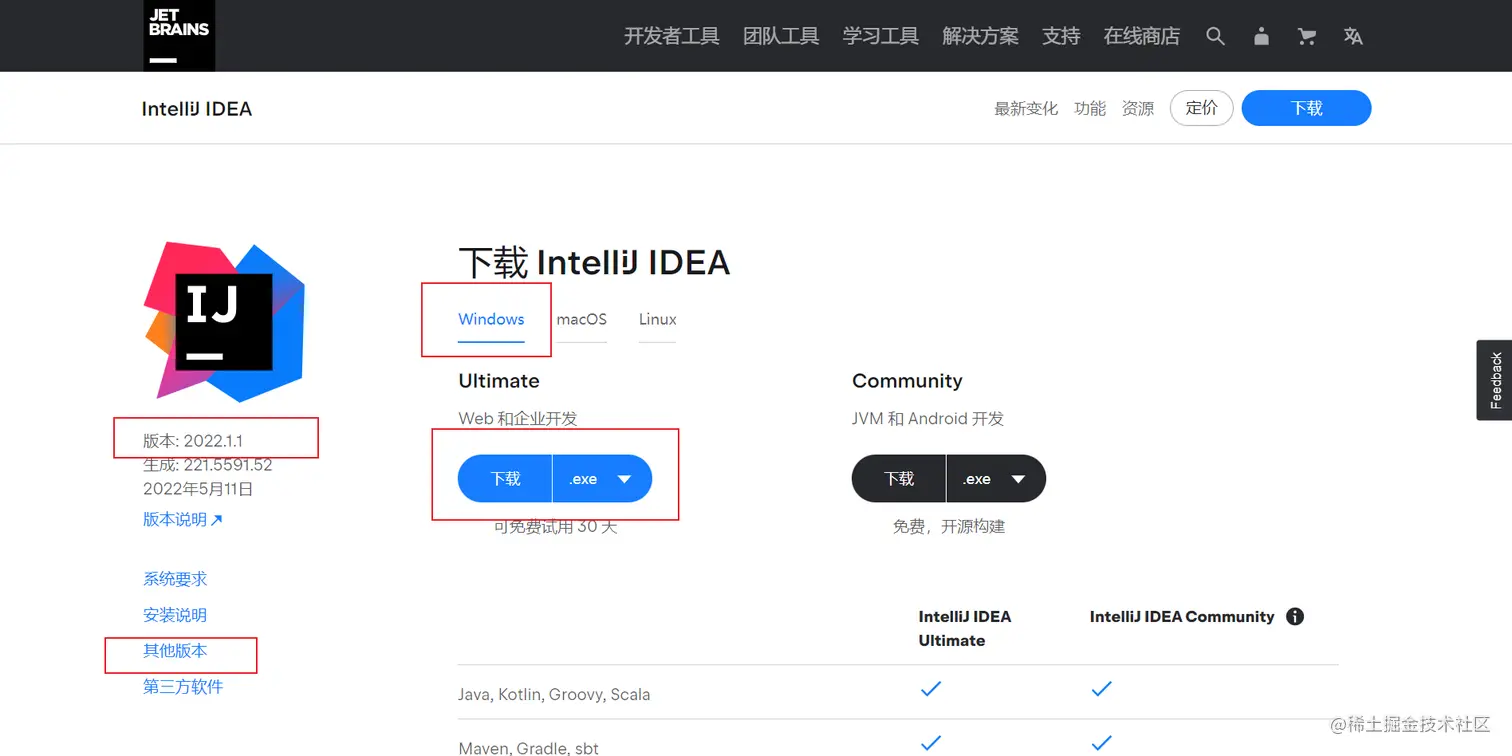This screenshot has width=1512, height=756.
Task: Click the Ultimate heading
Action: 499,381
